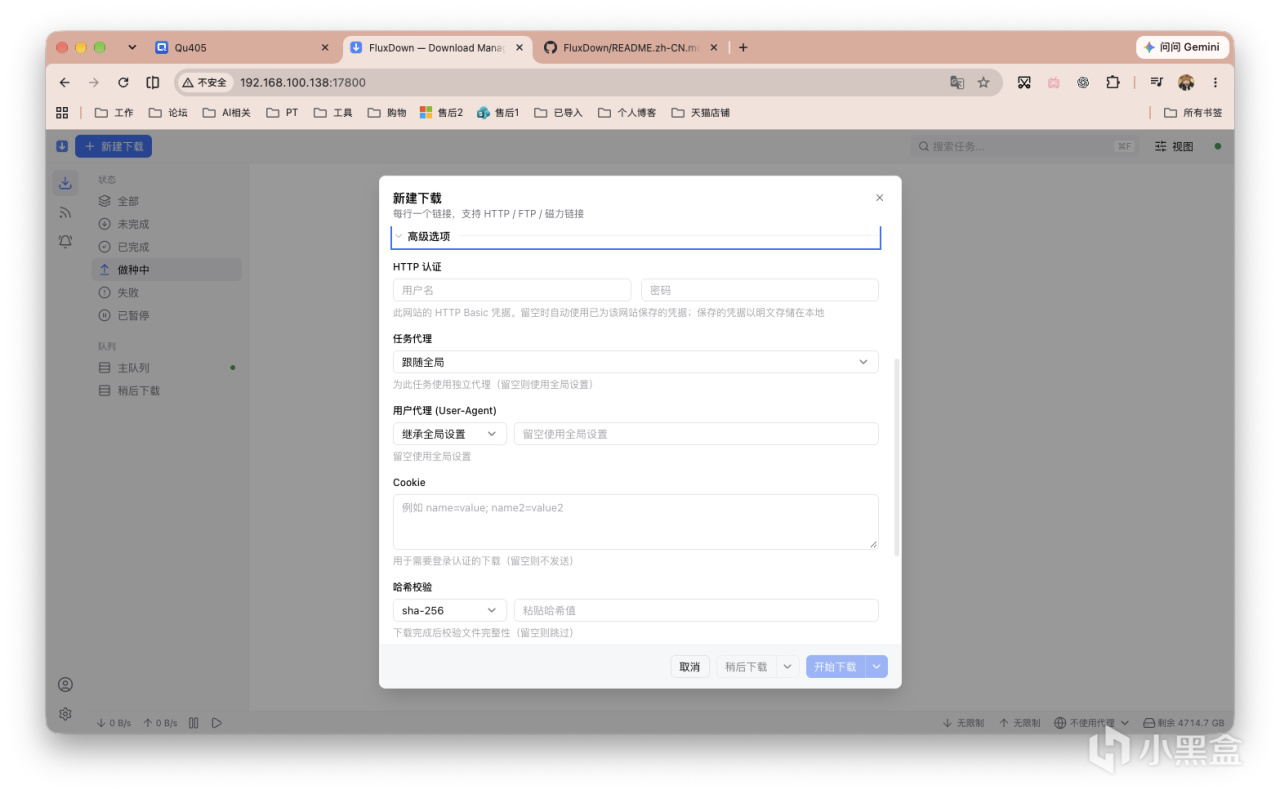Click into the Cookie text area
Viewport: 1280px width, 794px height.
(635, 522)
